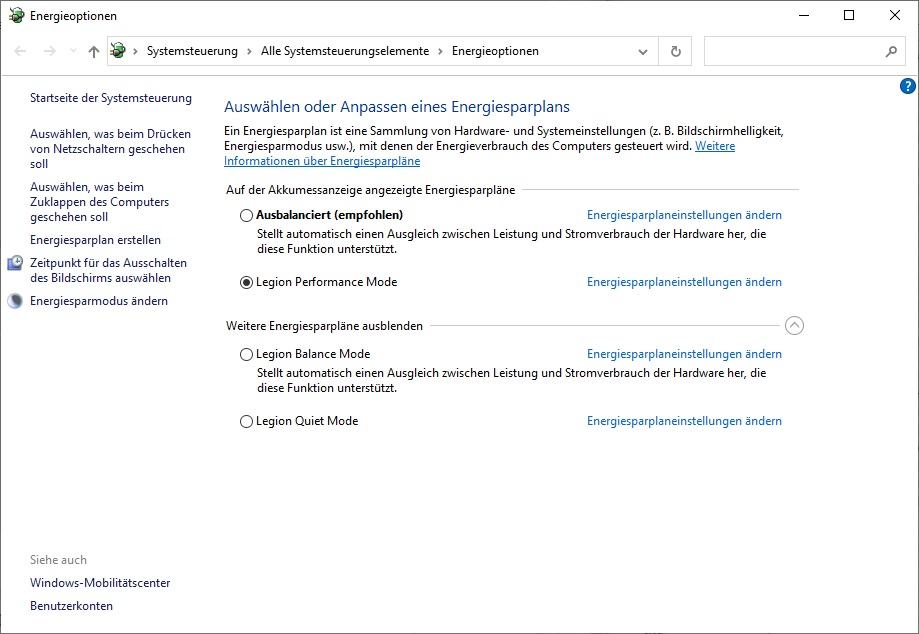Select the Legion Balance Mode radio button
Image resolution: width=919 pixels, height=634 pixels.
point(246,355)
